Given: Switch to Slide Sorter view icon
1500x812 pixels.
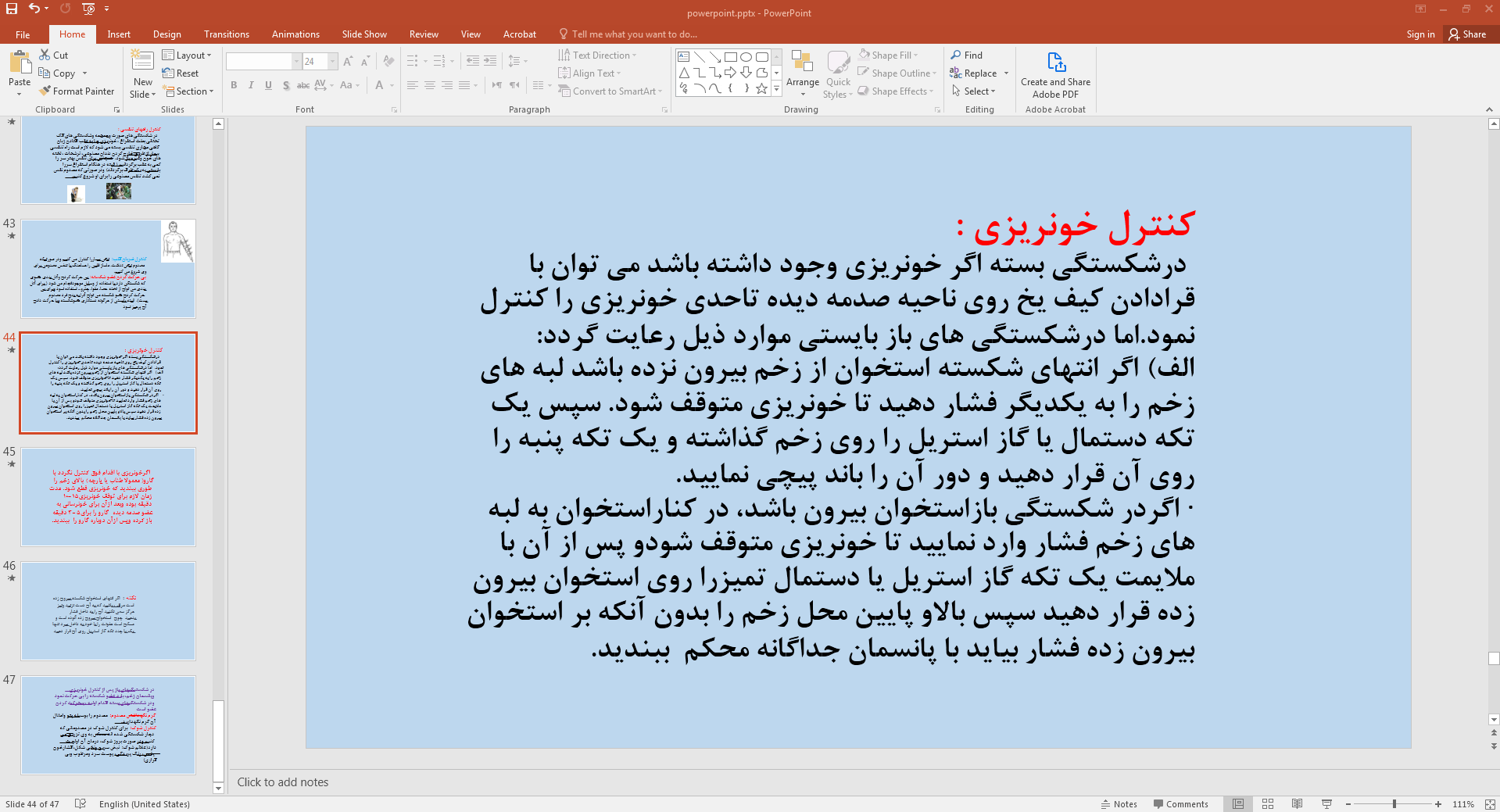Looking at the screenshot, I should pyautogui.click(x=1268, y=803).
